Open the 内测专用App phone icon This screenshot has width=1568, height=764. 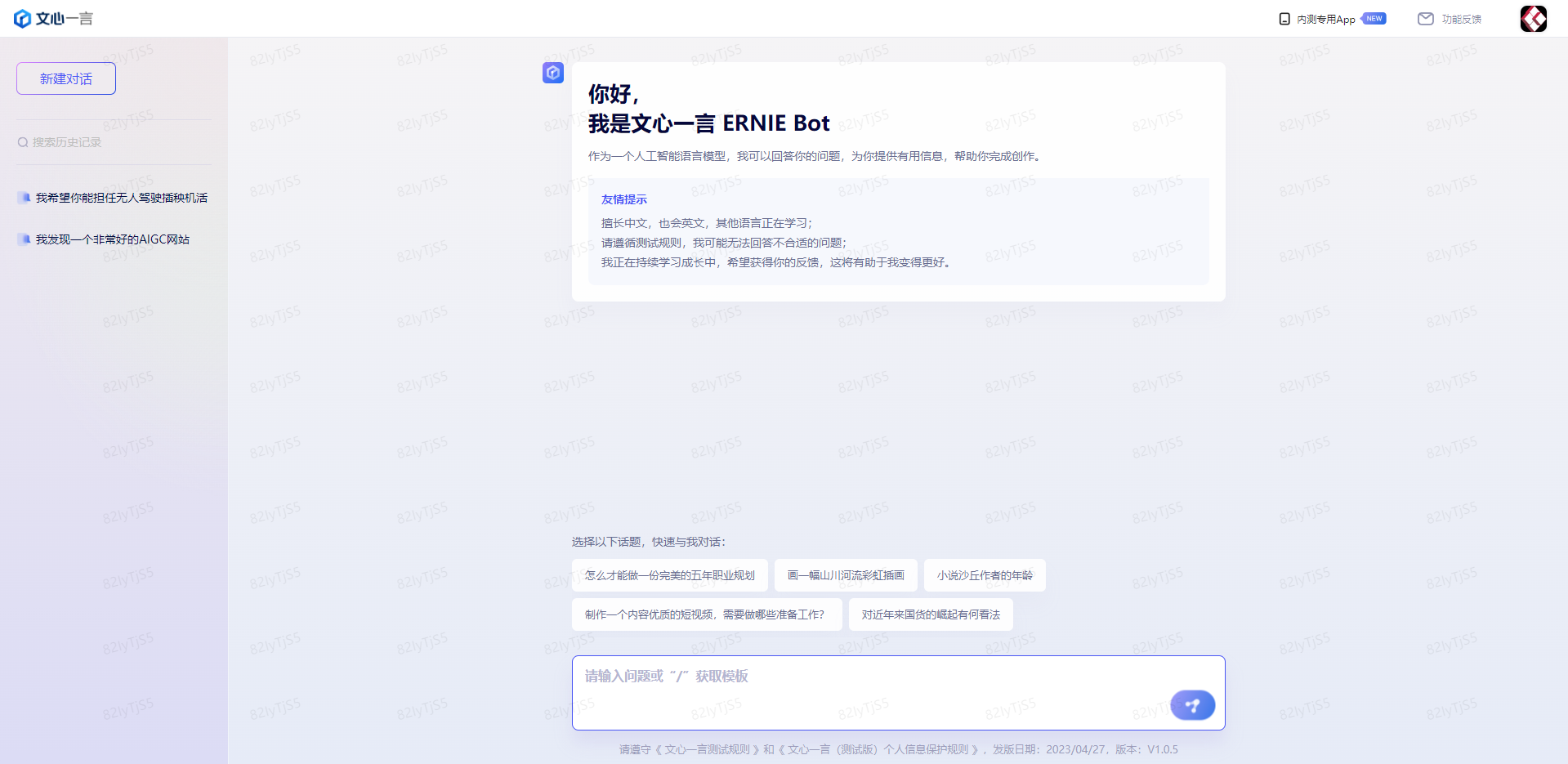tap(1284, 19)
